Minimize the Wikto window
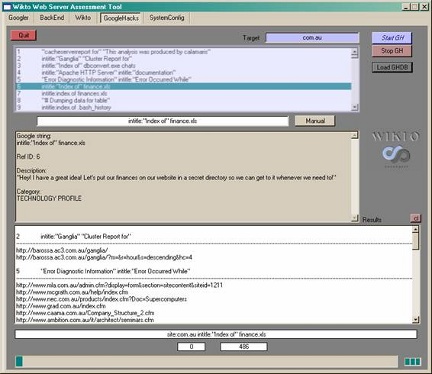The height and width of the screenshot is (374, 432). pos(406,7)
